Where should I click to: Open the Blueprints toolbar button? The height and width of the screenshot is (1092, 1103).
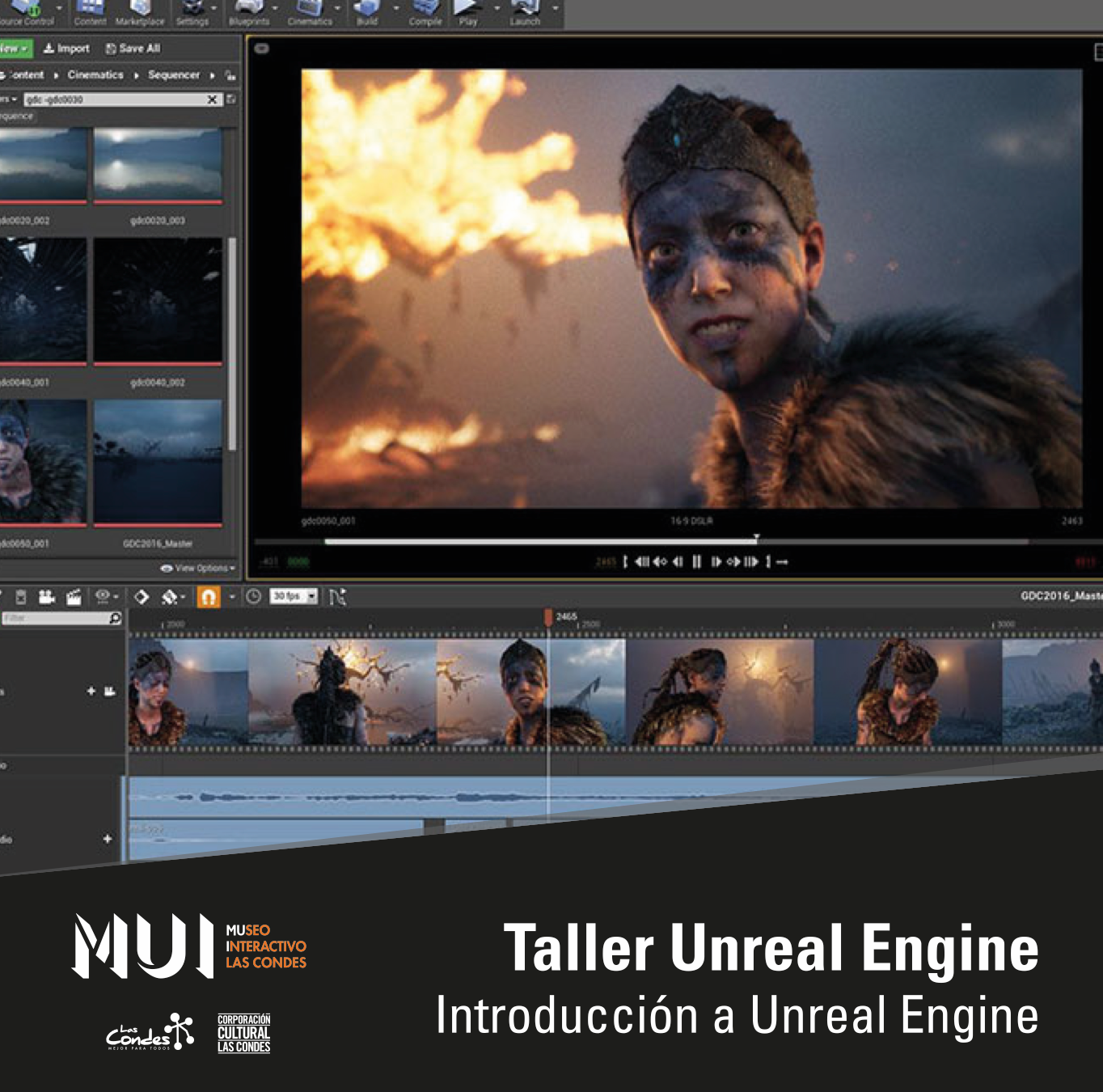tap(249, 13)
